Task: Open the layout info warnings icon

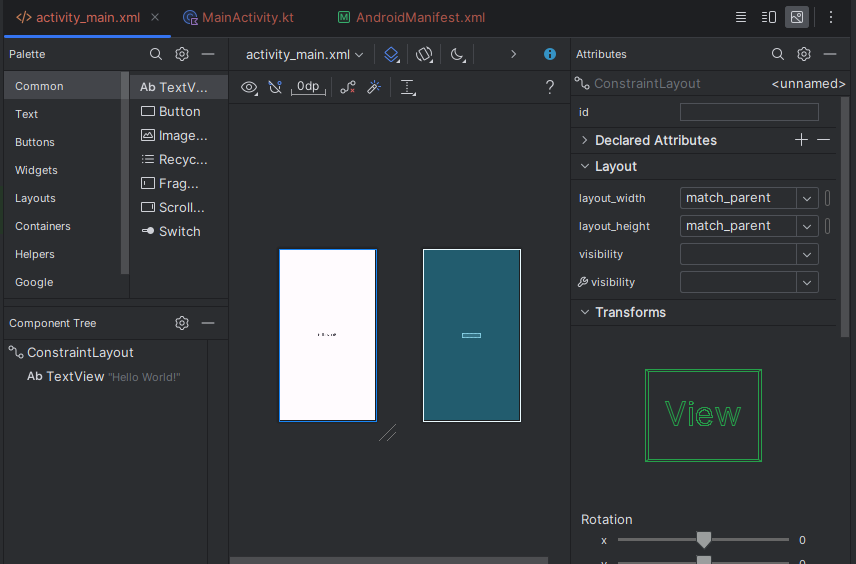Action: pyautogui.click(x=550, y=54)
